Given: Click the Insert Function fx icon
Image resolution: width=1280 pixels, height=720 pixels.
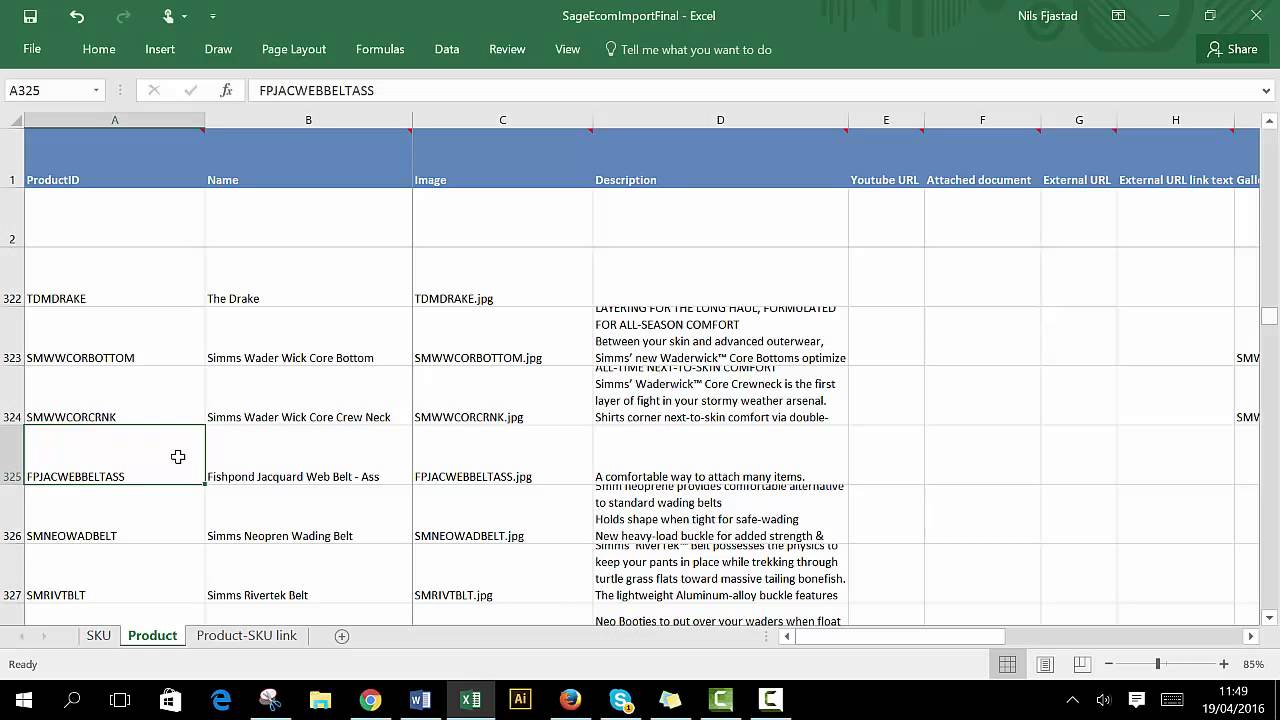Looking at the screenshot, I should point(227,90).
